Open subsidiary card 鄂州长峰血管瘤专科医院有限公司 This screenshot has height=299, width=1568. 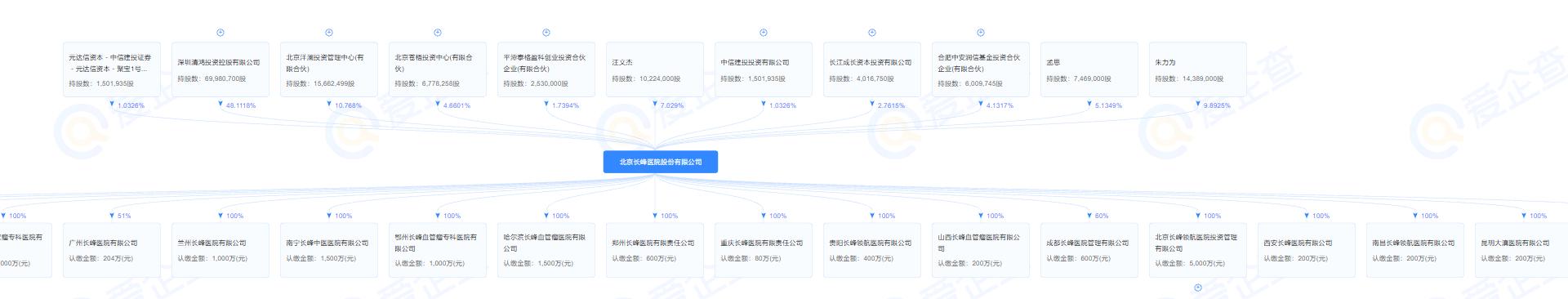click(x=438, y=250)
